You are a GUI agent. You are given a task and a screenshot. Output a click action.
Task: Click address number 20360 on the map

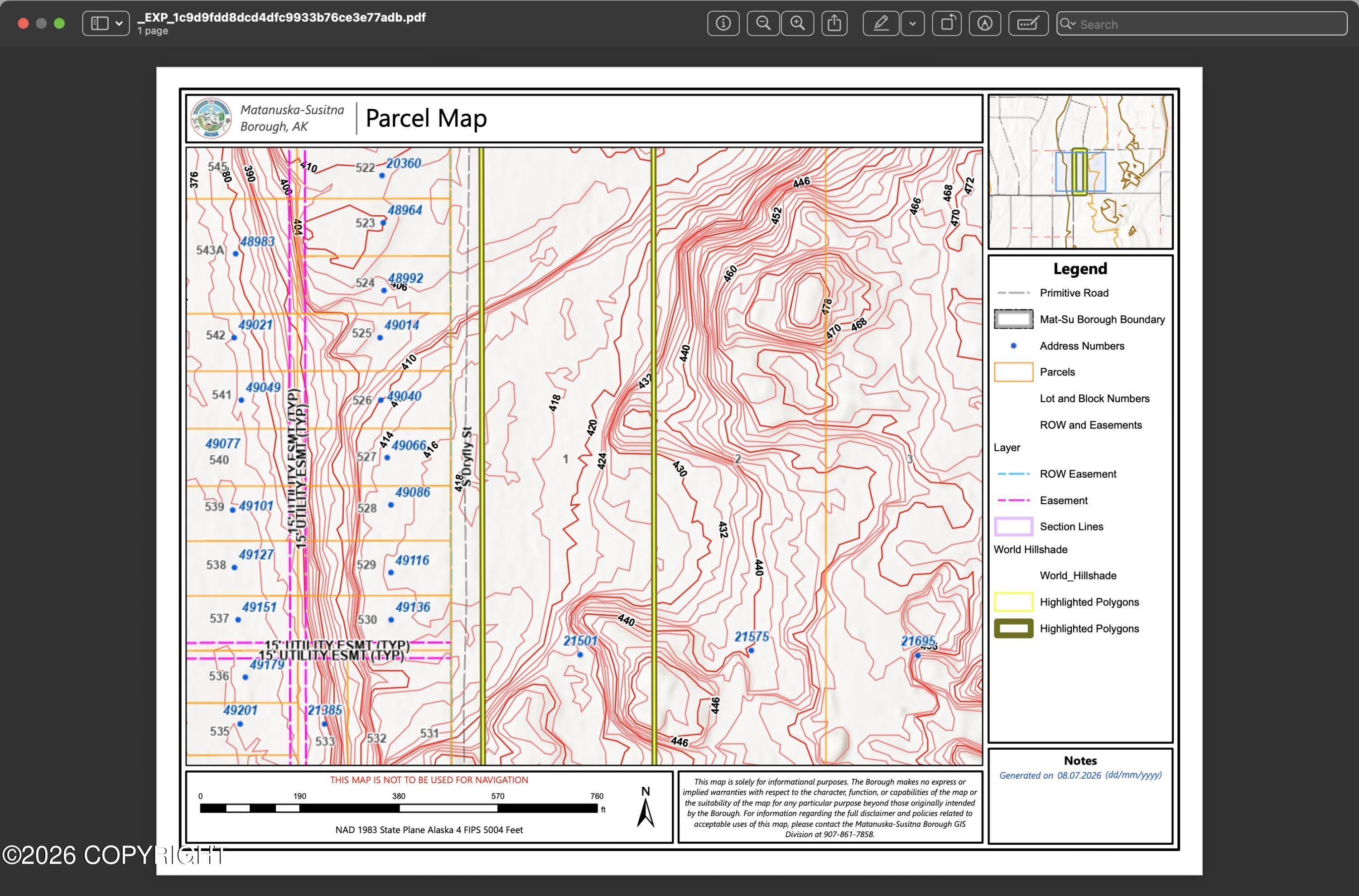(x=404, y=164)
